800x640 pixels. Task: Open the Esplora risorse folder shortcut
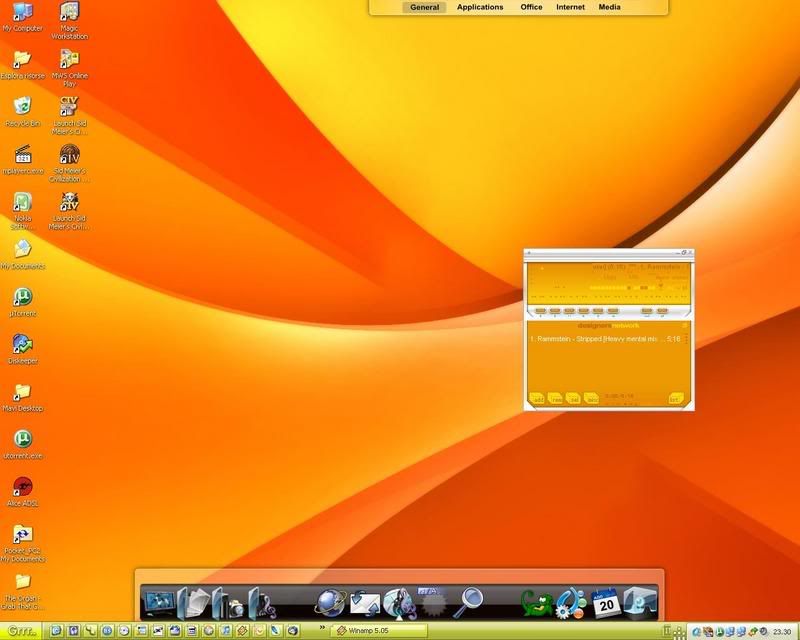22,65
